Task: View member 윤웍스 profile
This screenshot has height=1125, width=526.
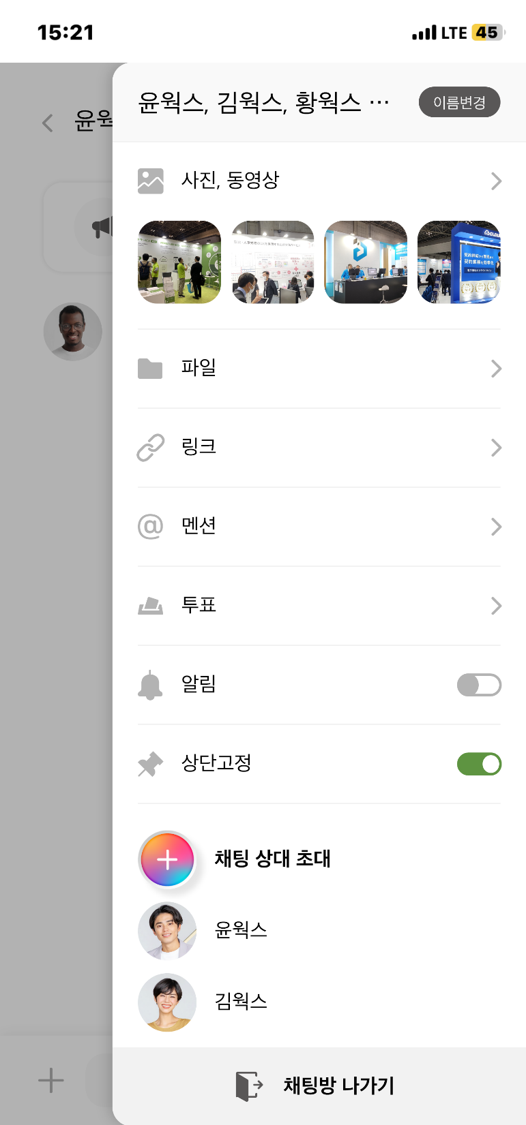Action: click(203, 931)
